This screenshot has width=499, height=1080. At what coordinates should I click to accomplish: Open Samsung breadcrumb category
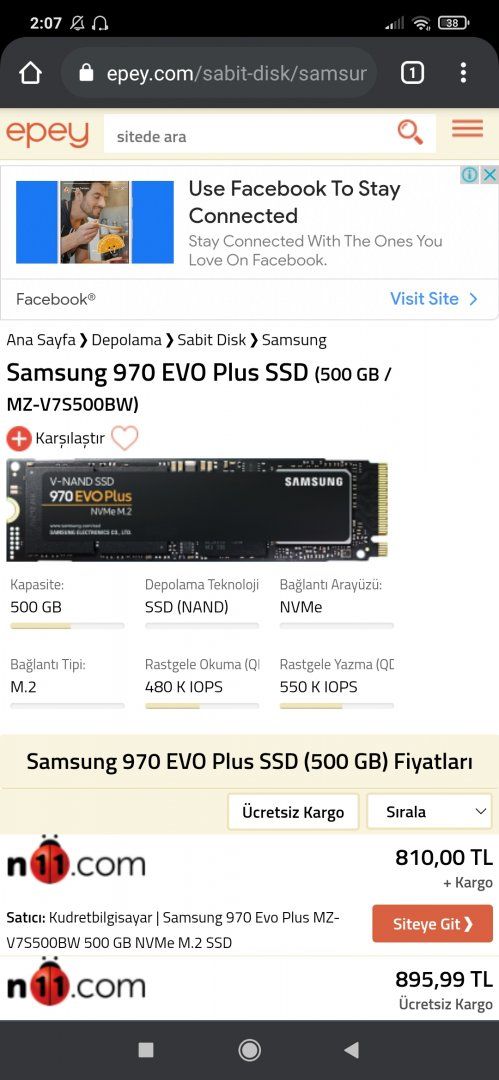(294, 340)
